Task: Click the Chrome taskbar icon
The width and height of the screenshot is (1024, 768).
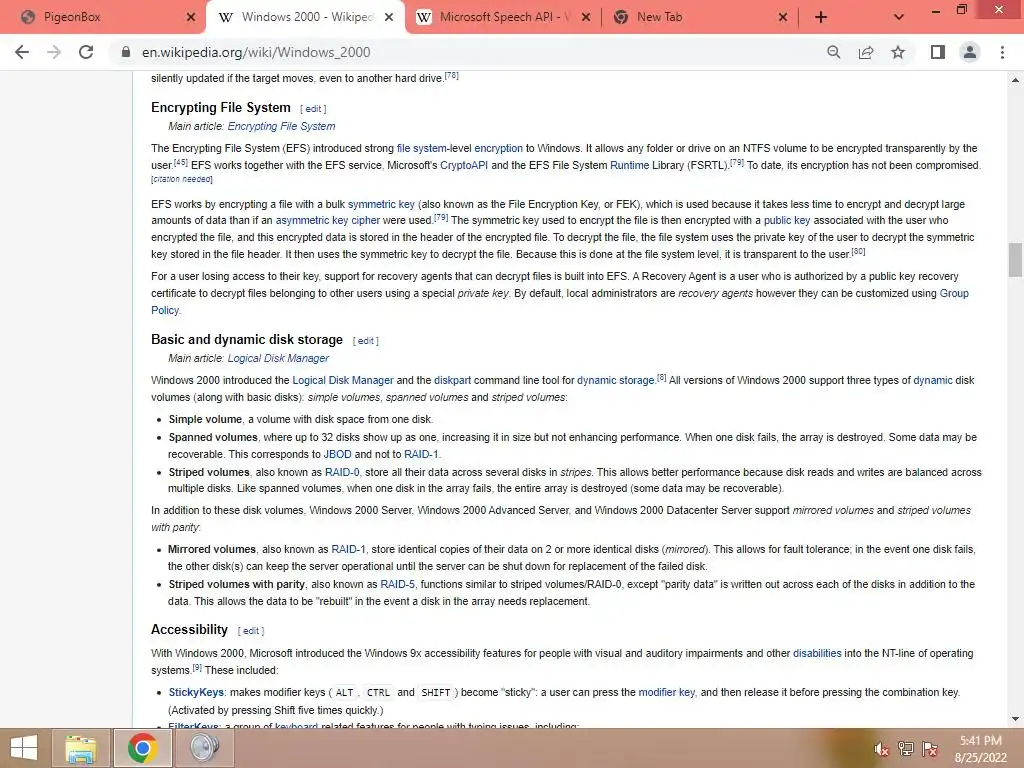Action: pyautogui.click(x=142, y=748)
